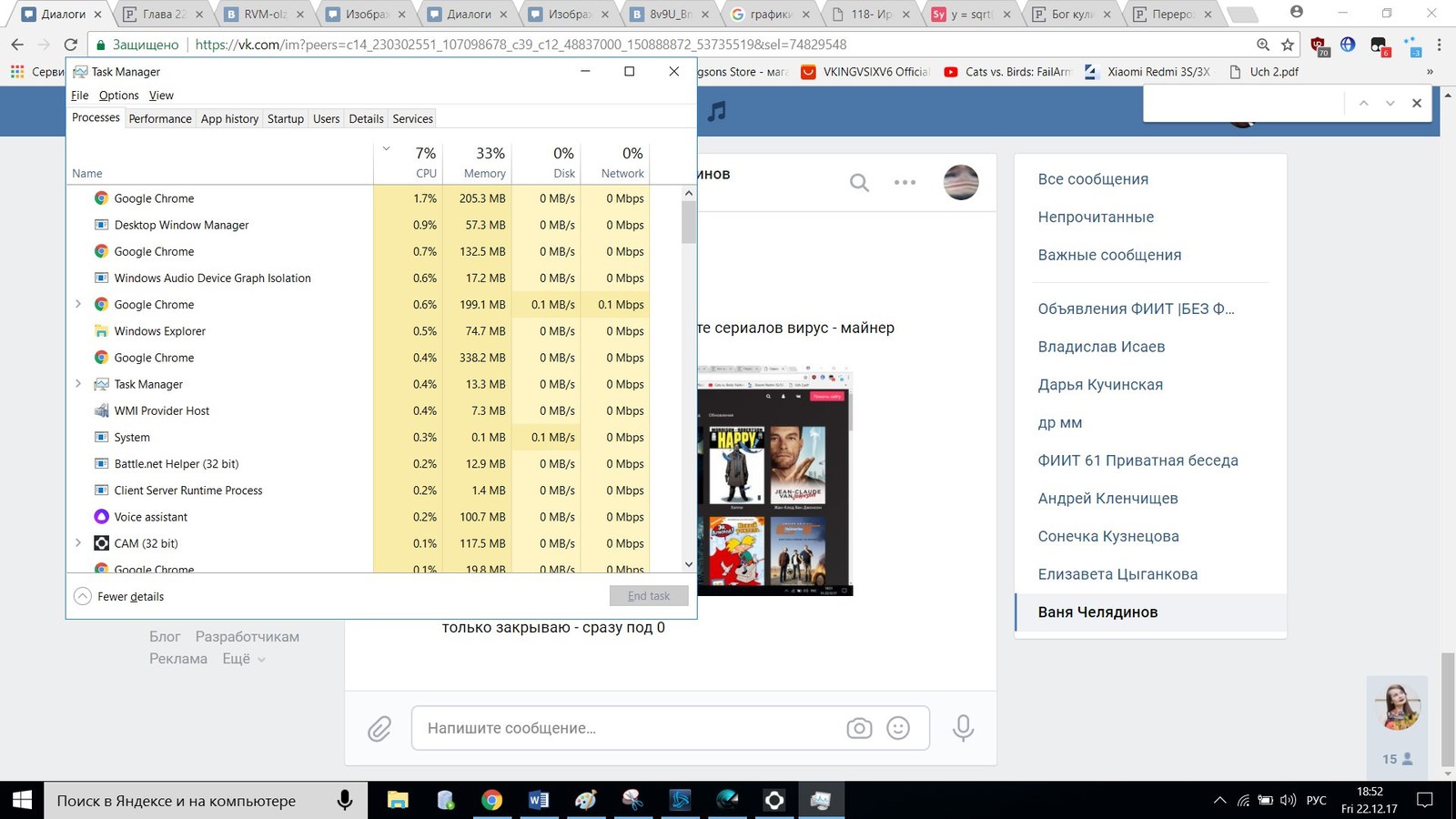Open the Options menu in Task Manager
The height and width of the screenshot is (819, 1456).
[118, 96]
